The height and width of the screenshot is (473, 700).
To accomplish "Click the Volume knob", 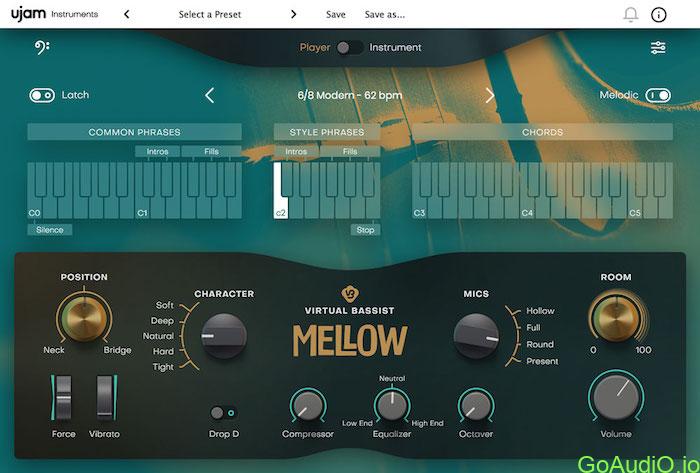I will coord(616,397).
